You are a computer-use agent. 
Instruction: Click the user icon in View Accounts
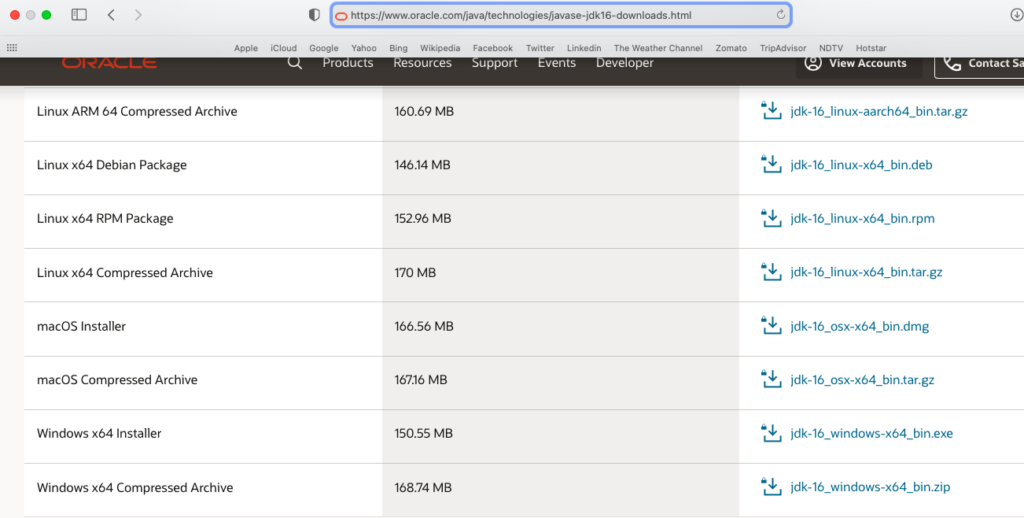812,63
